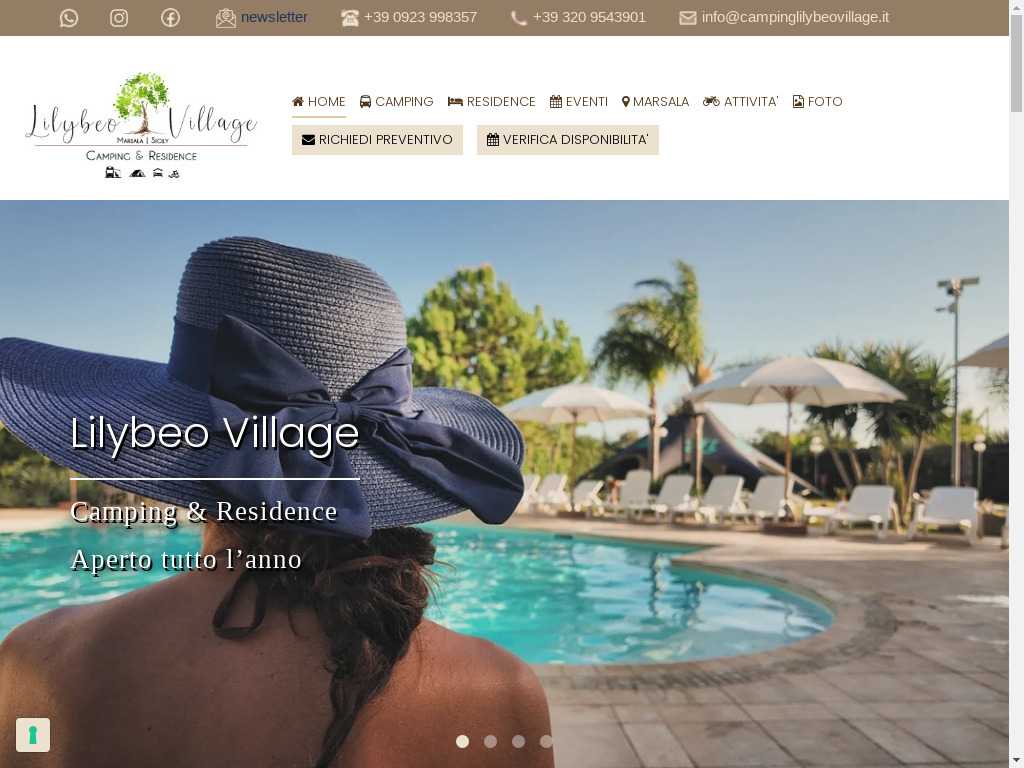
Task: Open the green privacy consent badge
Action: click(x=33, y=735)
